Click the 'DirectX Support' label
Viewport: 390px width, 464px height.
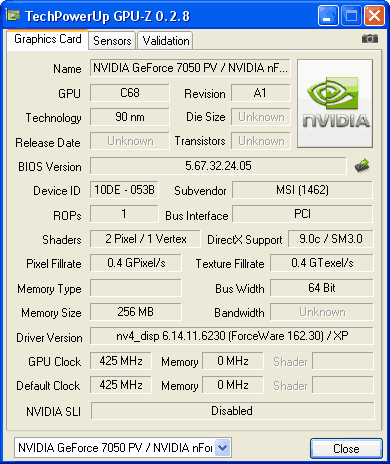tap(245, 240)
